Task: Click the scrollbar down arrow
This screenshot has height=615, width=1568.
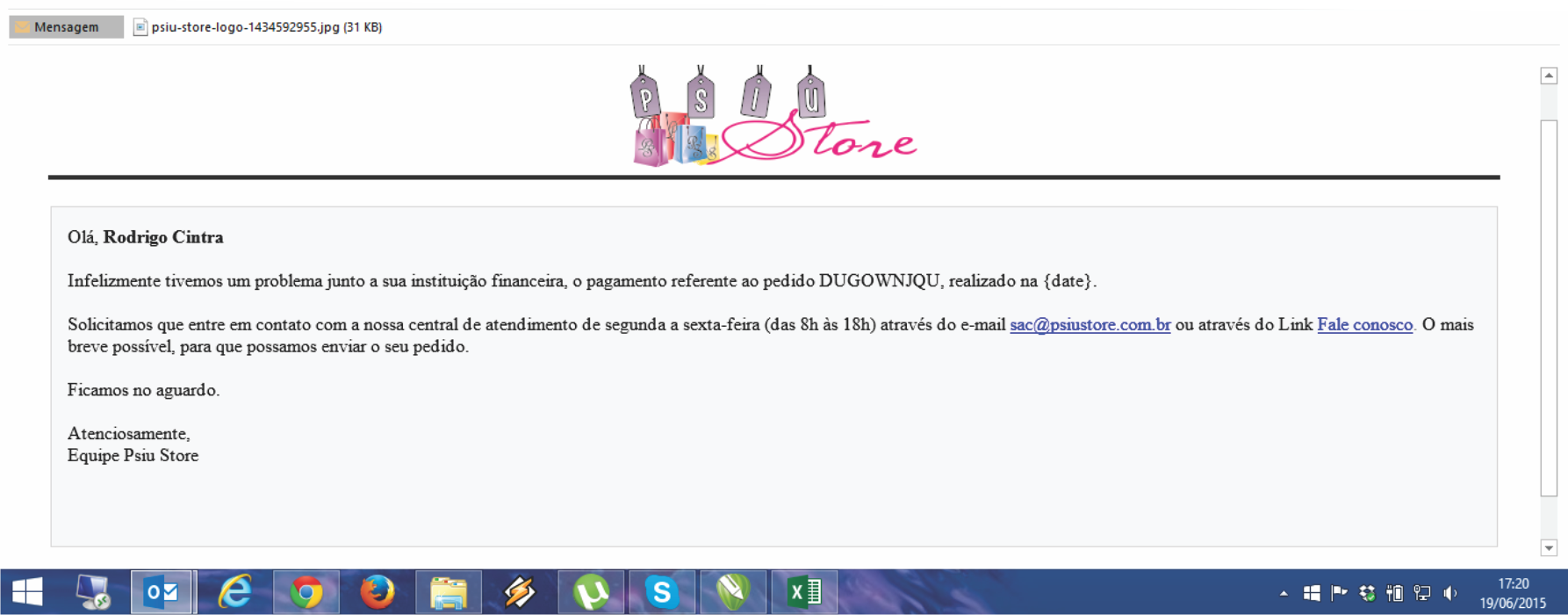Action: [x=1549, y=547]
